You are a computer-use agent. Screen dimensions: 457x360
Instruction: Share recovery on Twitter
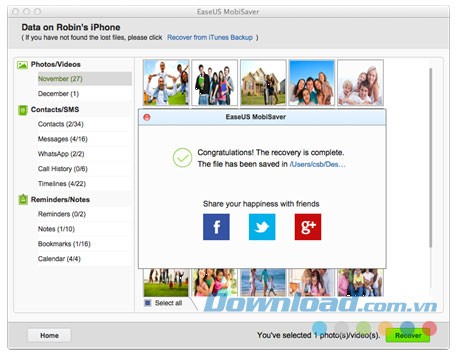[x=262, y=227]
